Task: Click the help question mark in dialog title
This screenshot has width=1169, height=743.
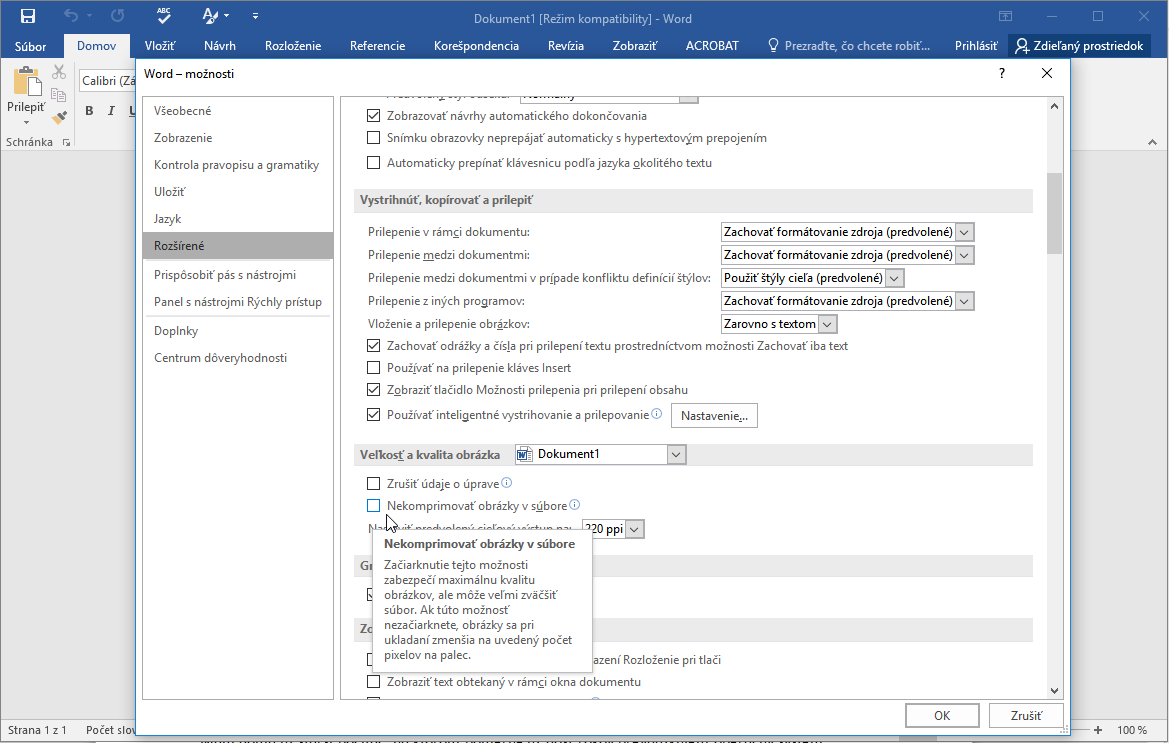Action: [1002, 74]
